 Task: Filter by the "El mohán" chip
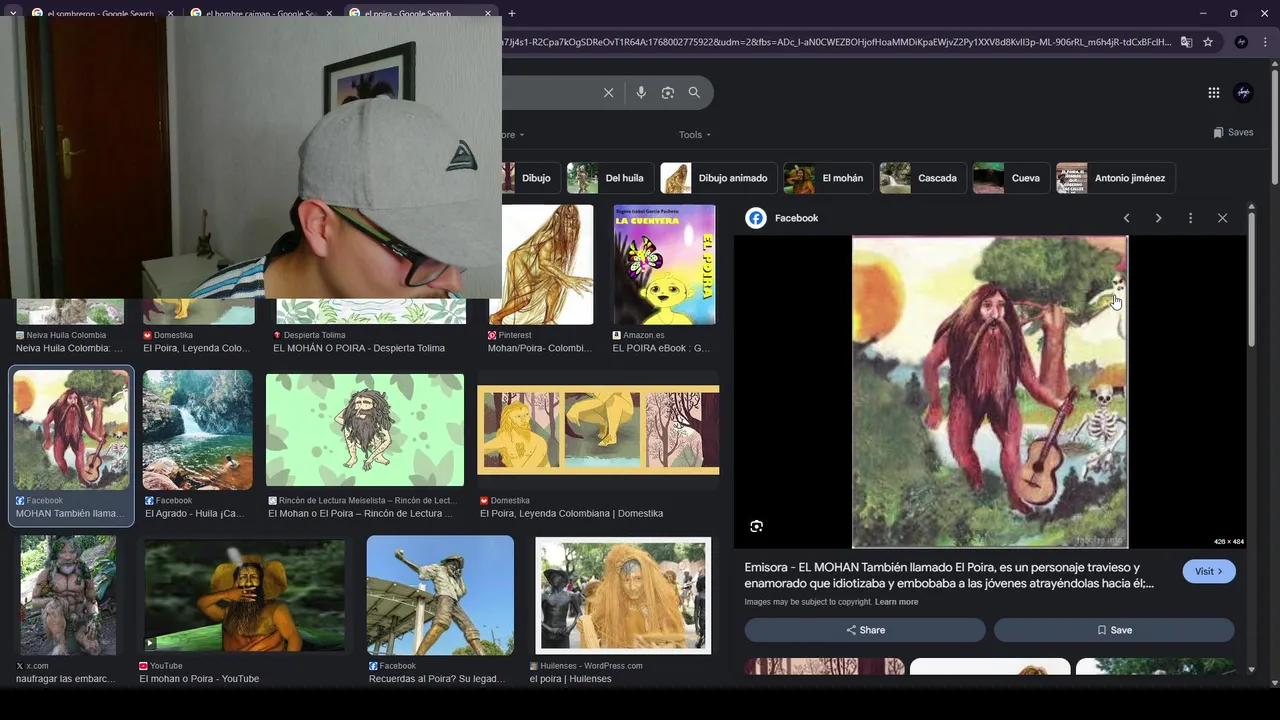coord(828,178)
